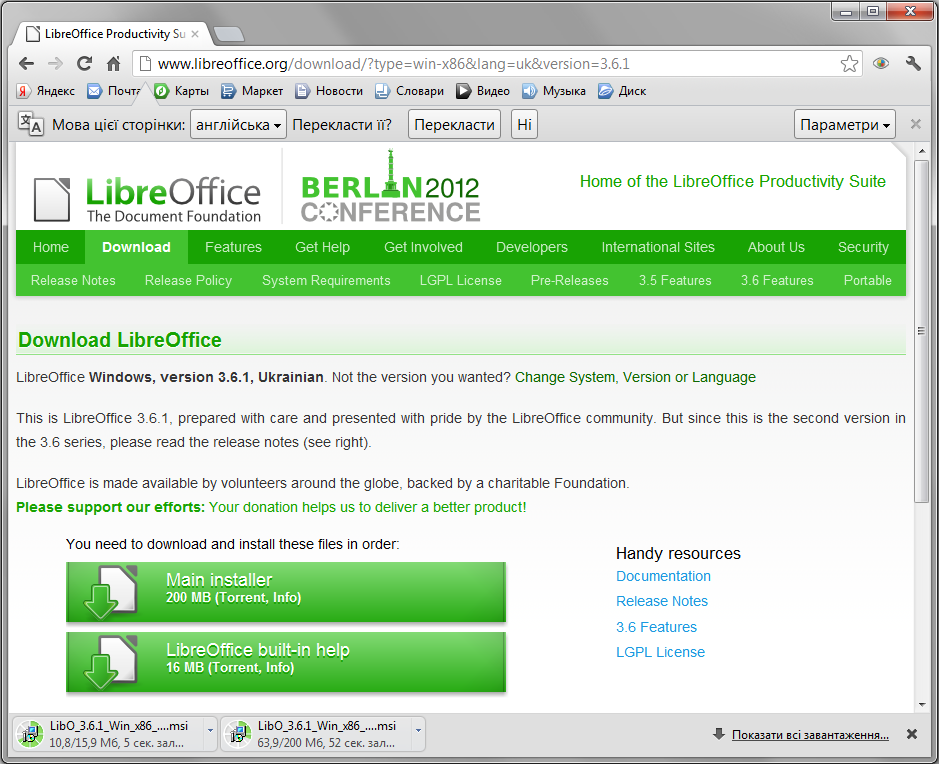This screenshot has height=764, width=939.
Task: Go back with the browser back arrow
Action: point(26,63)
